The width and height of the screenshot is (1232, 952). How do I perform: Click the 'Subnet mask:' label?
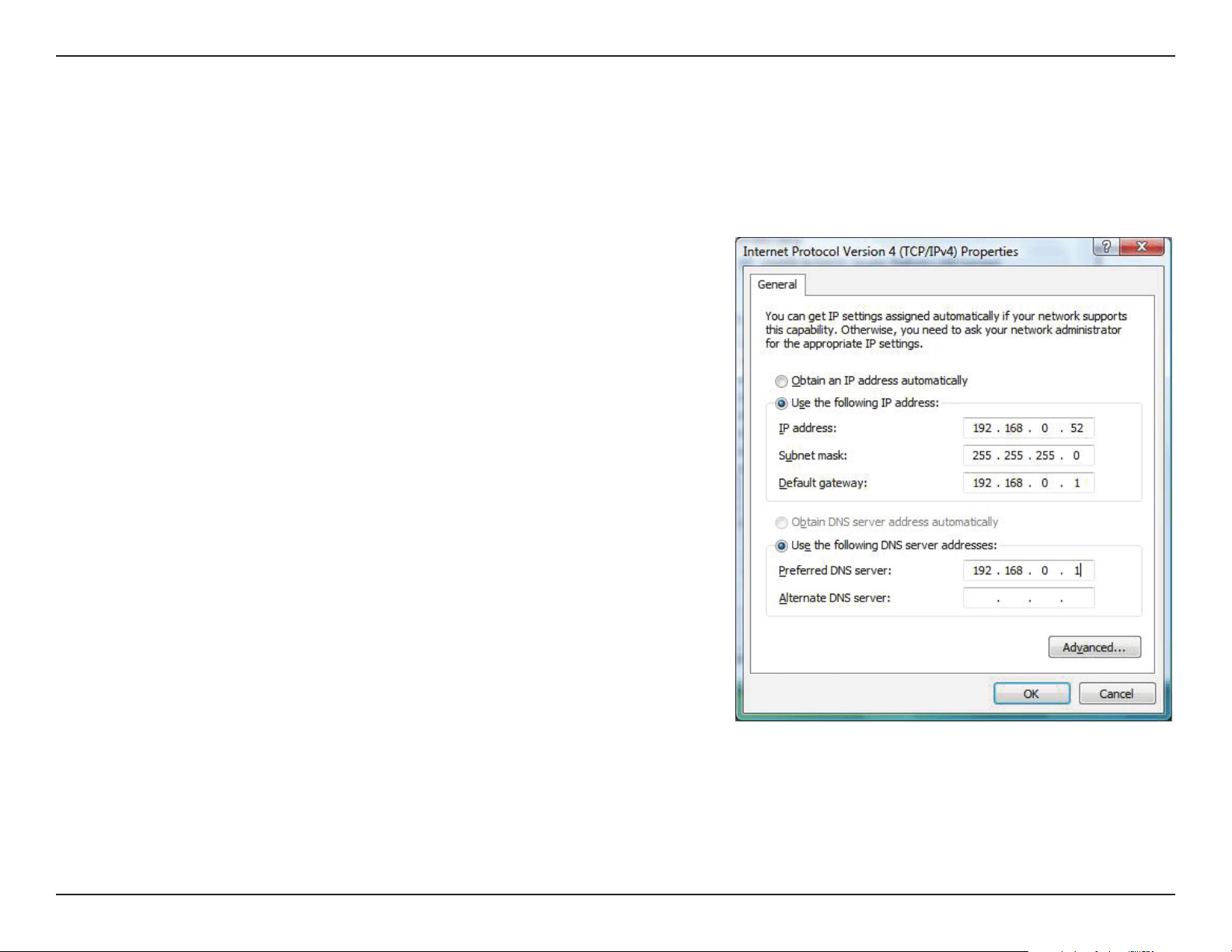(813, 455)
